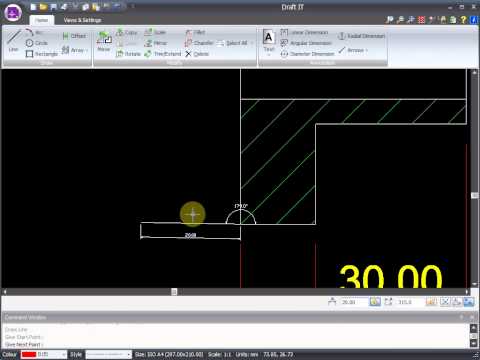The width and height of the screenshot is (480, 360).
Task: Choose the Circle tool
Action: coord(37,43)
